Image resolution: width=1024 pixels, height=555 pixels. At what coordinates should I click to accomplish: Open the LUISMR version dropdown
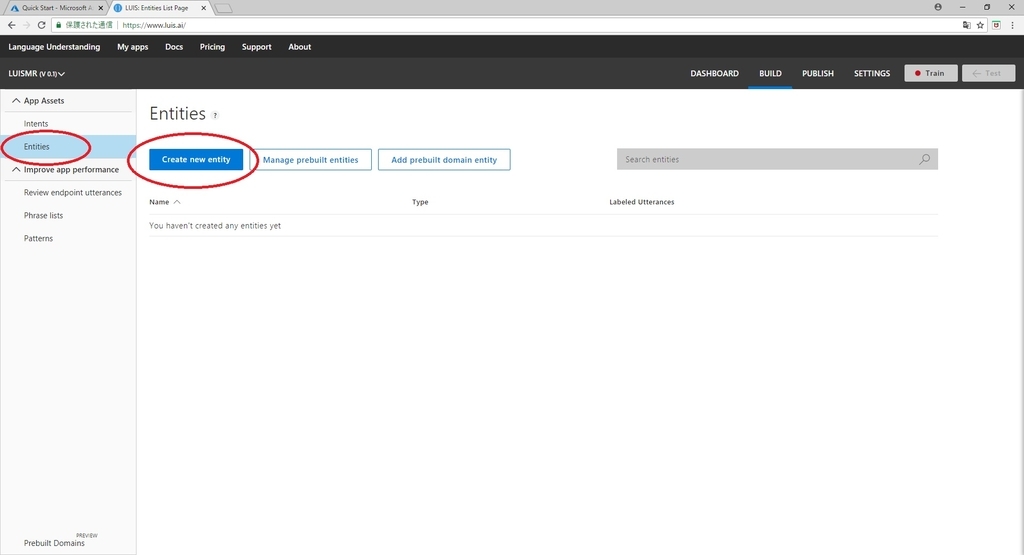tap(37, 74)
